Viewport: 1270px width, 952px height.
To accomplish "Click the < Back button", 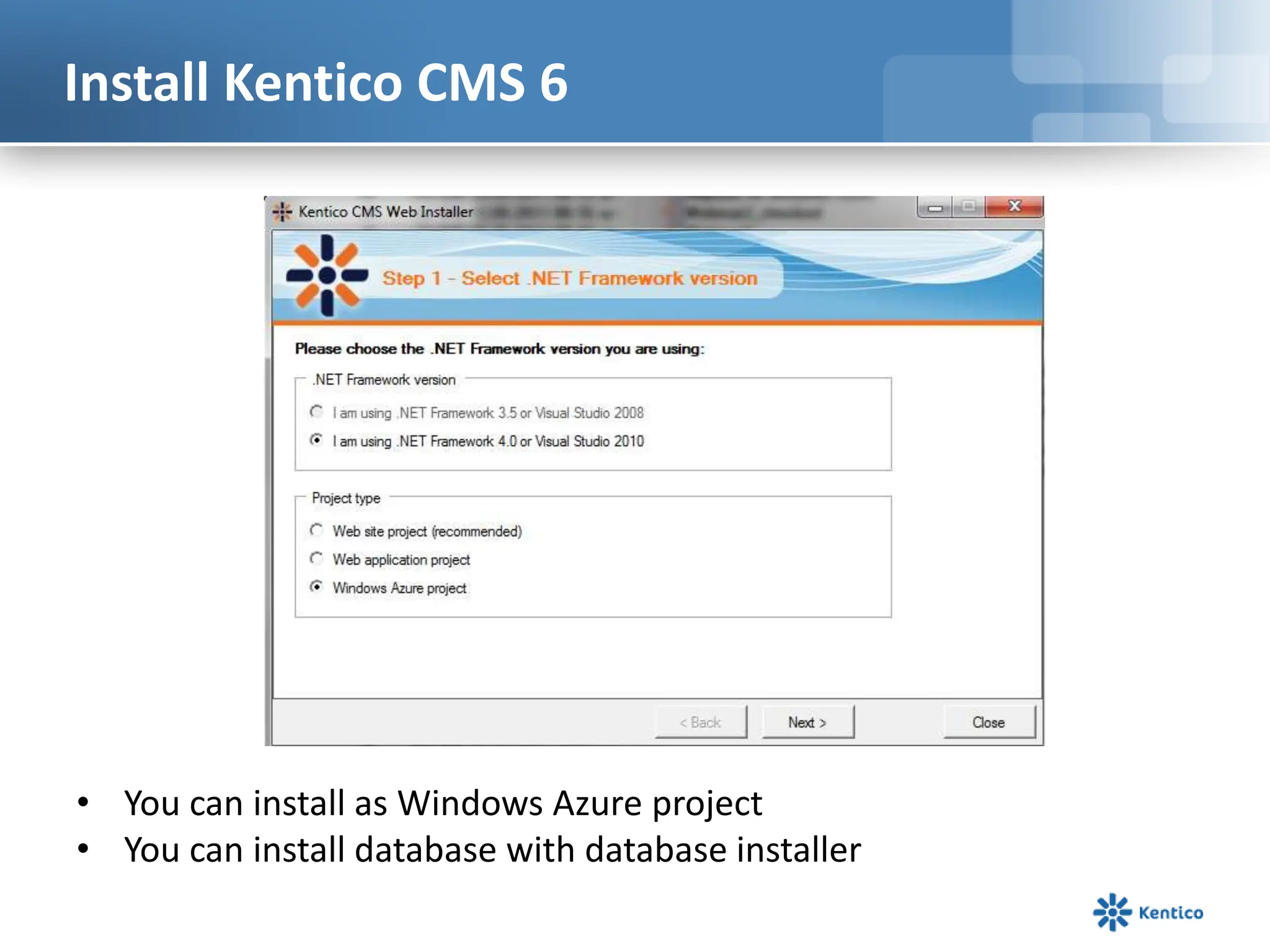I will [701, 722].
